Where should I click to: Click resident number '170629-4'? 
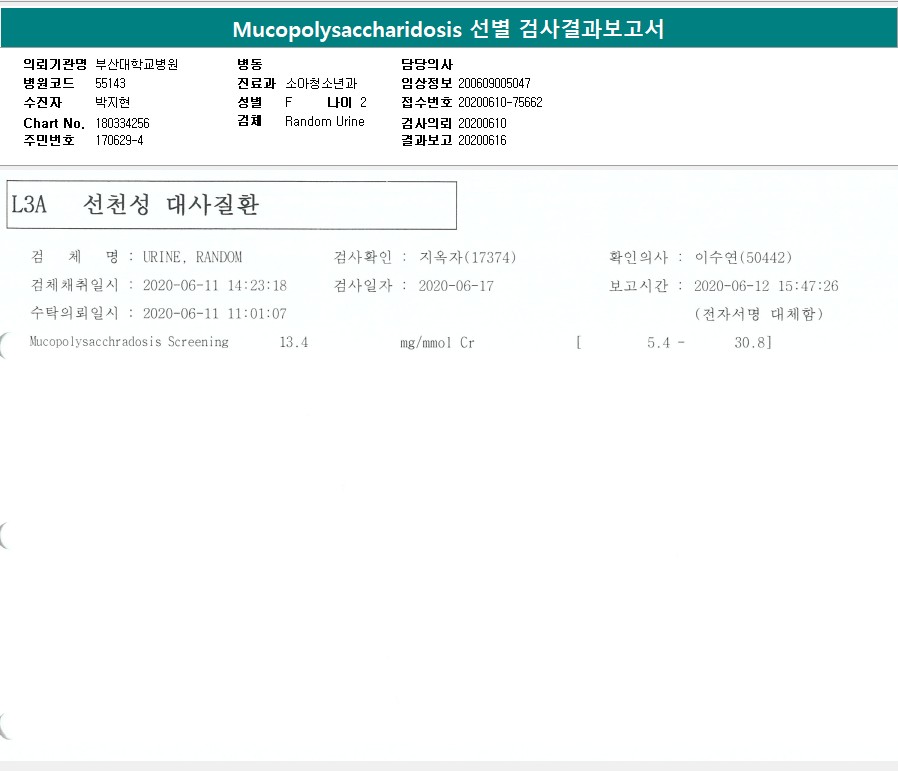click(119, 140)
